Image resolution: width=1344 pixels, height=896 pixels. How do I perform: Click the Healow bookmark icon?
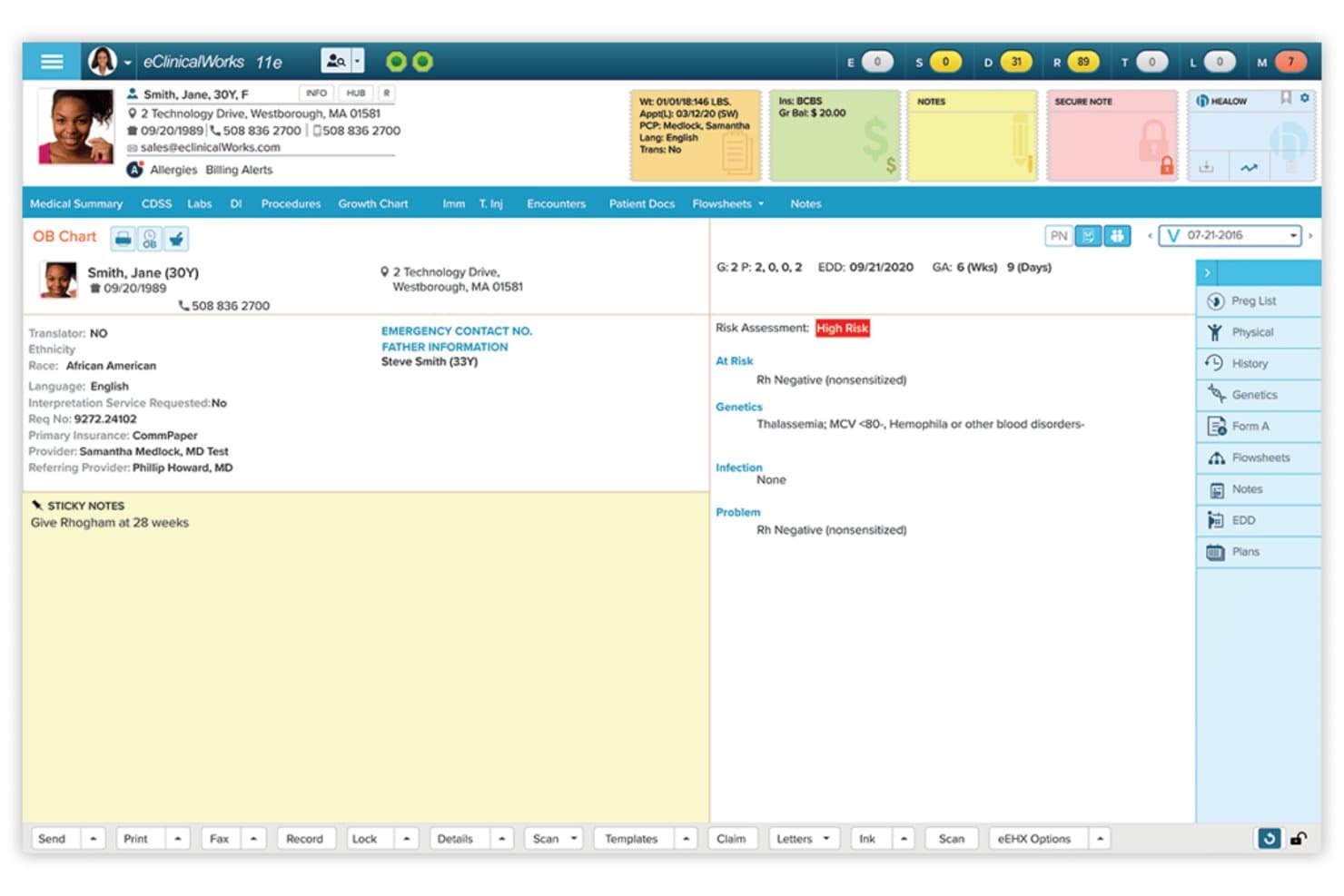pyautogui.click(x=1286, y=98)
